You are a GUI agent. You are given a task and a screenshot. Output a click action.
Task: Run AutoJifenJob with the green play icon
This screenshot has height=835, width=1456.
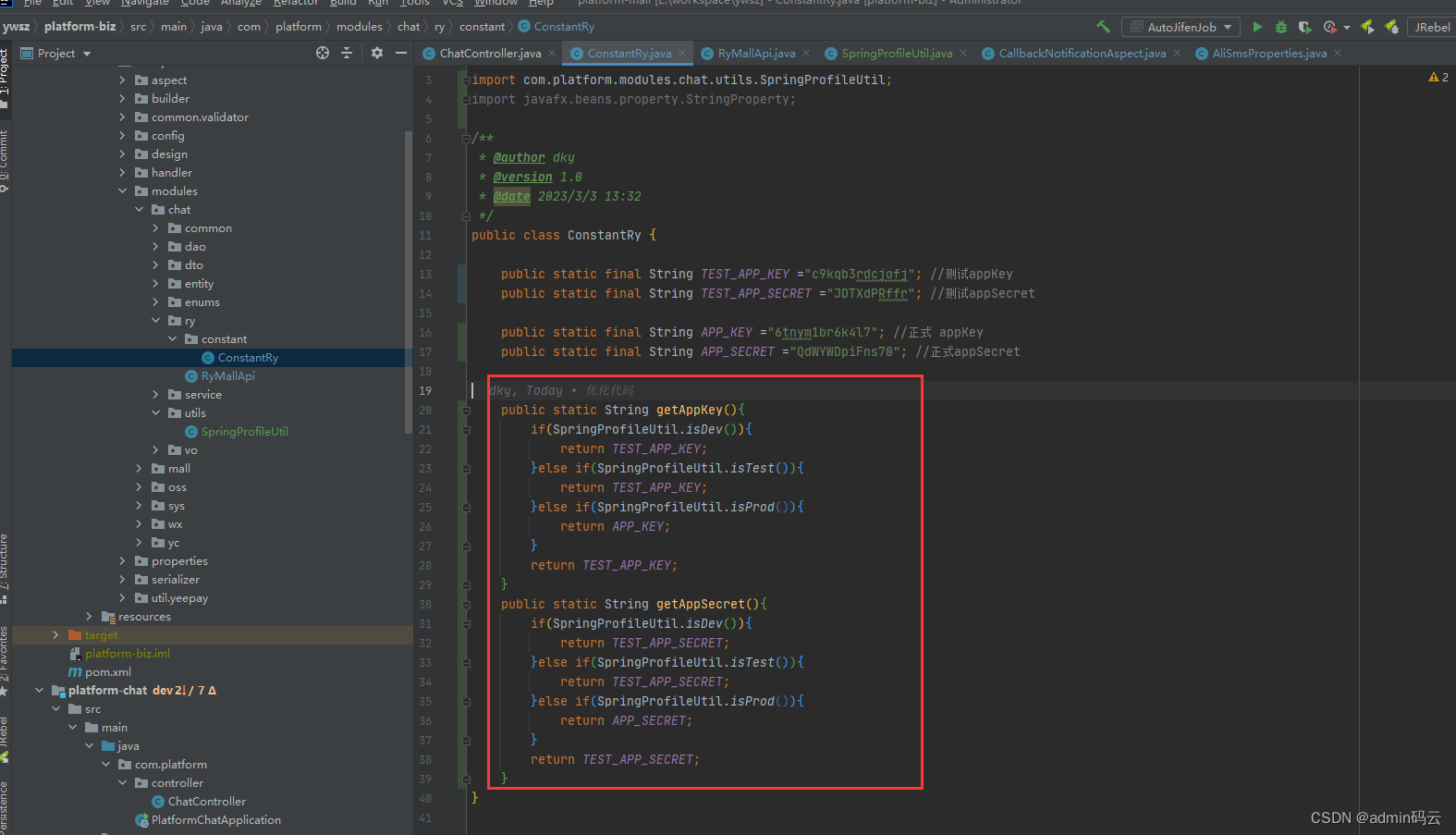1257,27
